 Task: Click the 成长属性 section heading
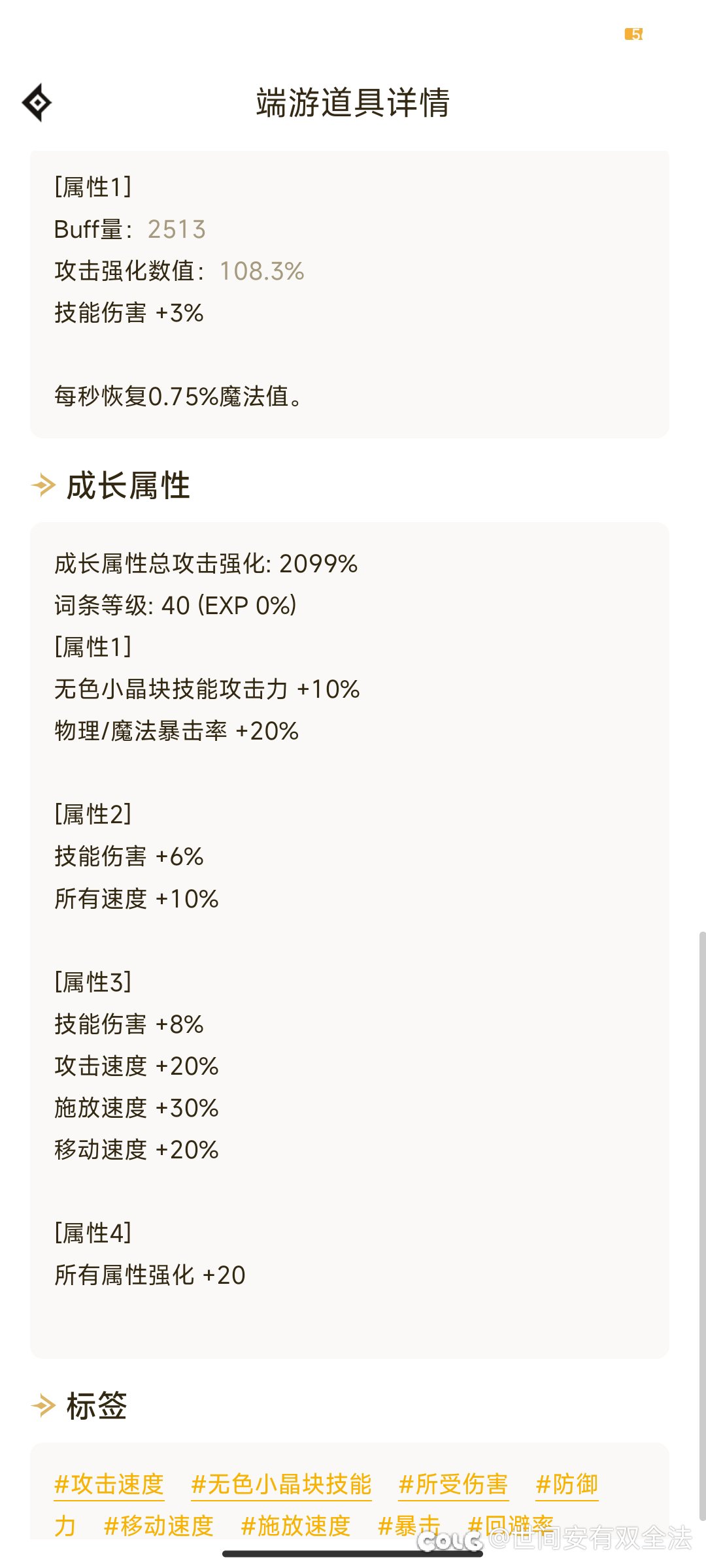click(128, 485)
